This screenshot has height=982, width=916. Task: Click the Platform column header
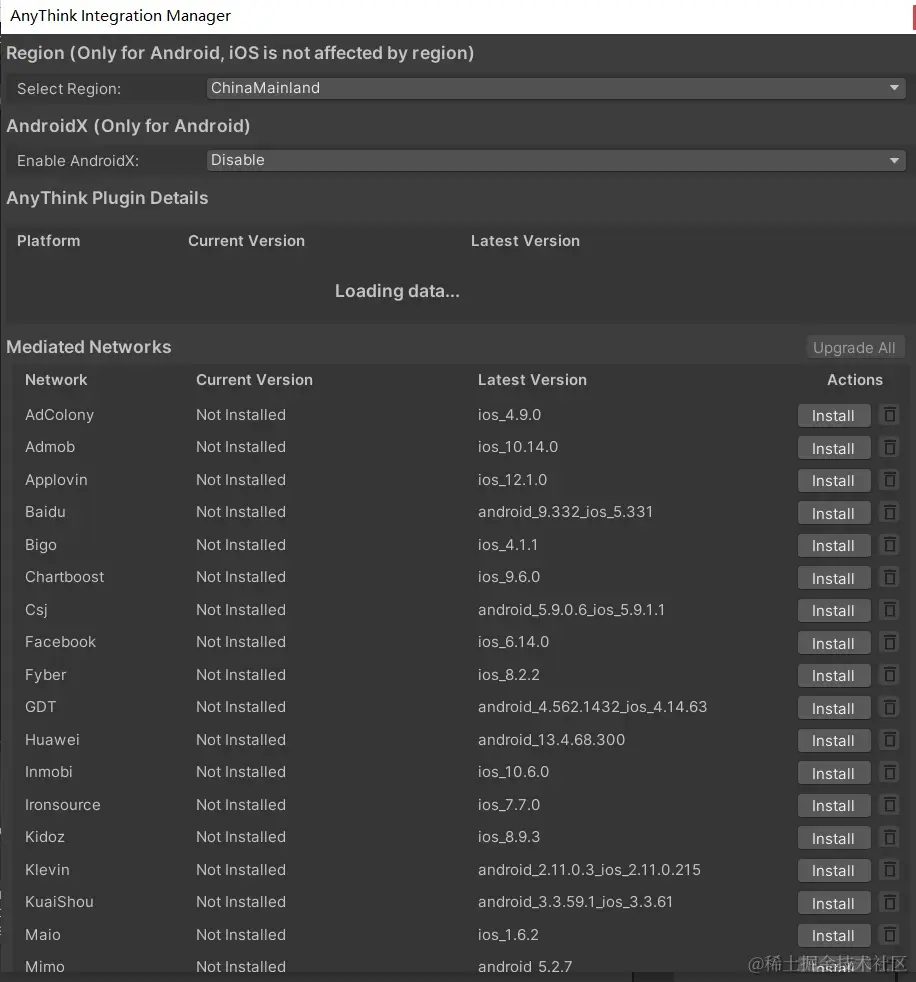pos(48,241)
